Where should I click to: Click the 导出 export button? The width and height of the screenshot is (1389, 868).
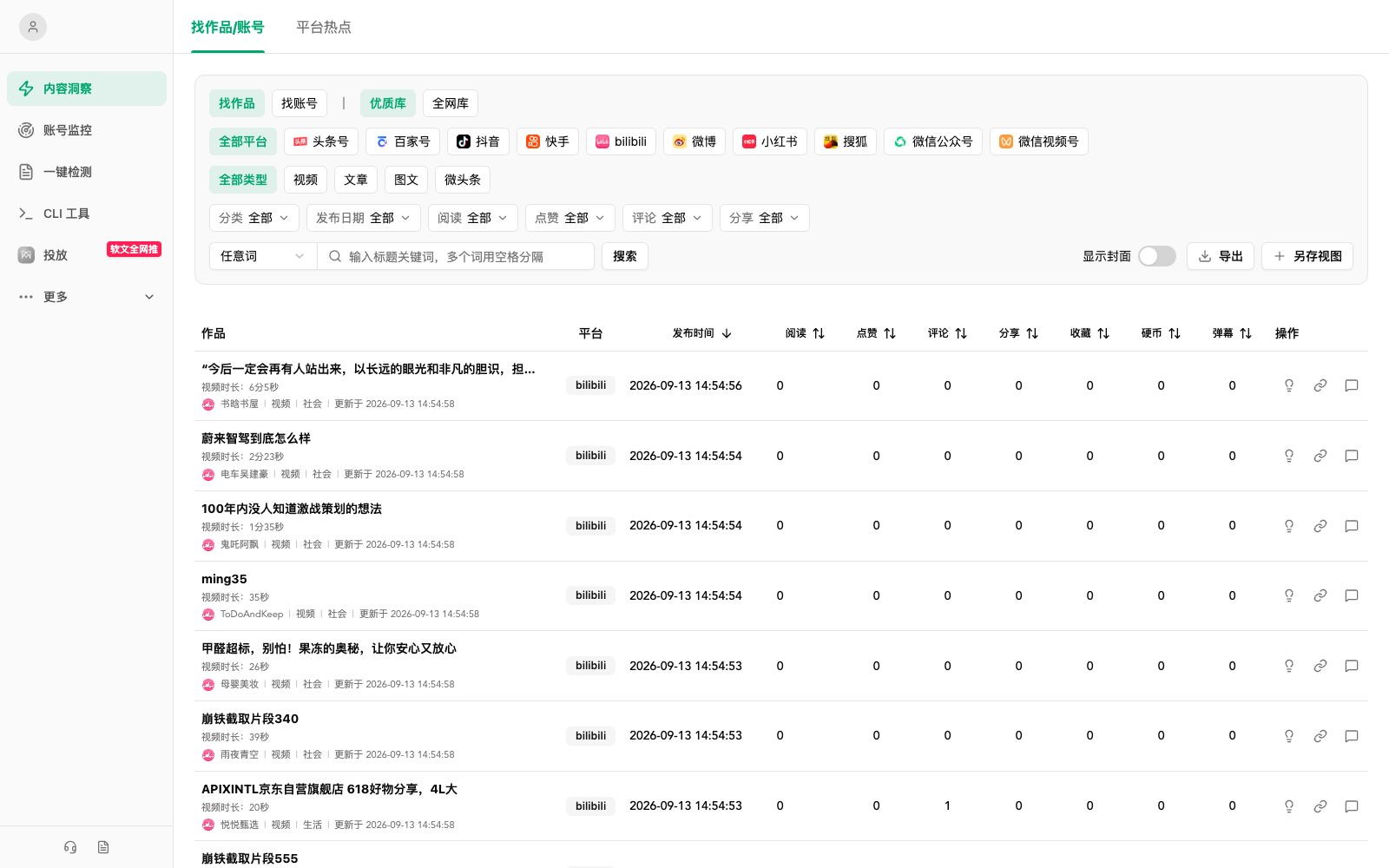(1221, 256)
